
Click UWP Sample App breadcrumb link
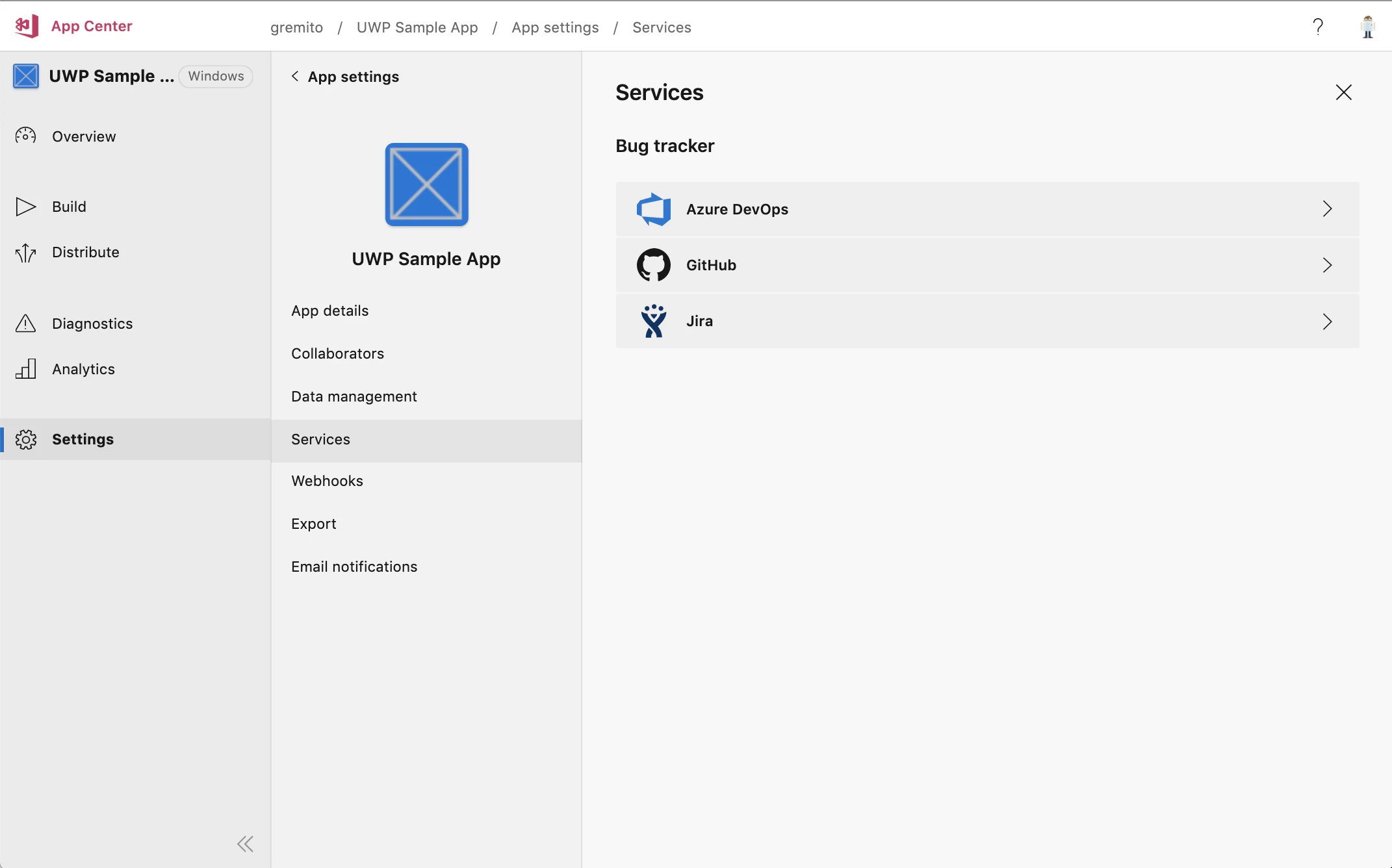417,27
